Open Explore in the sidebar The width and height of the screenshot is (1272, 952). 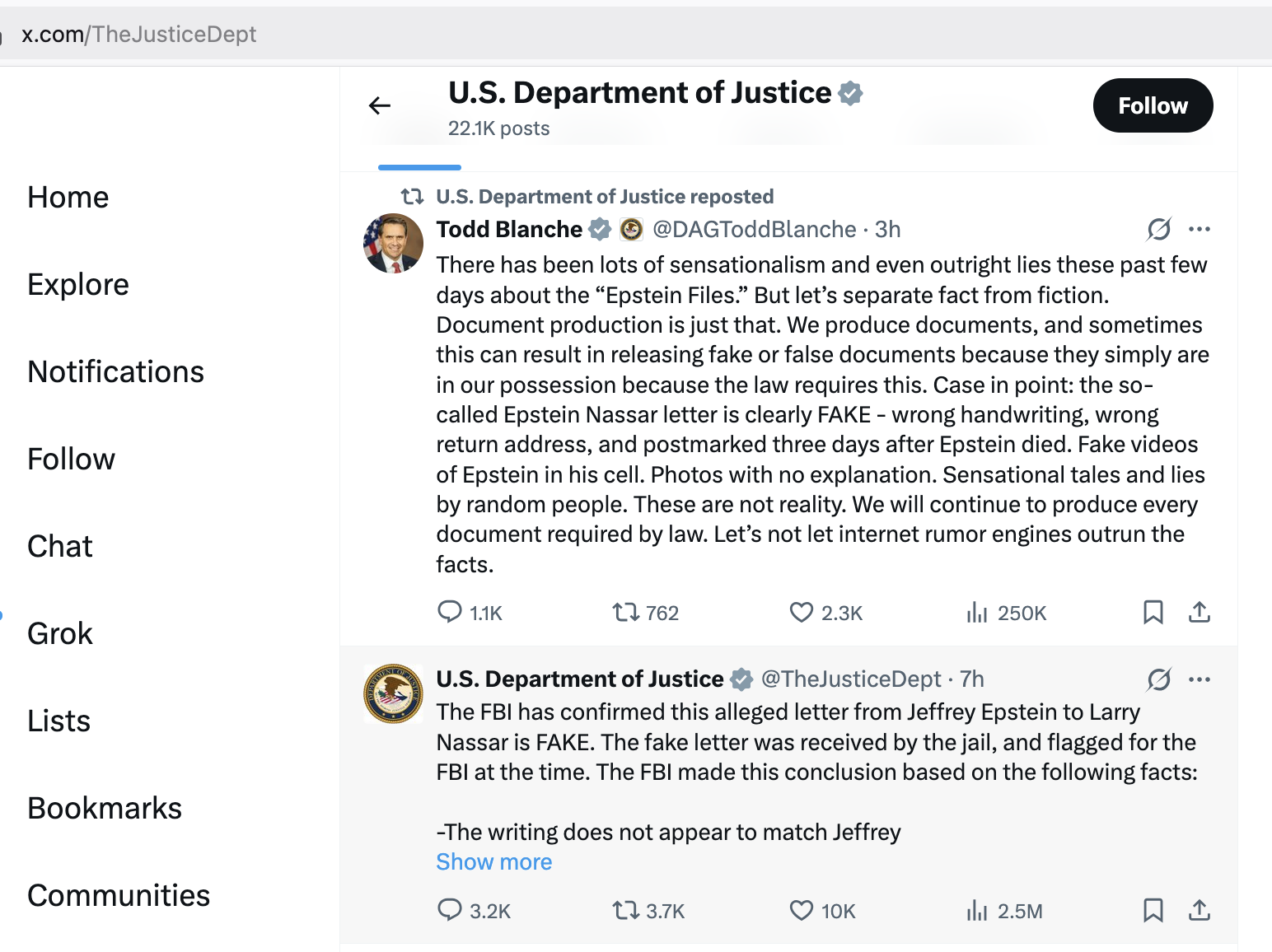coord(78,285)
